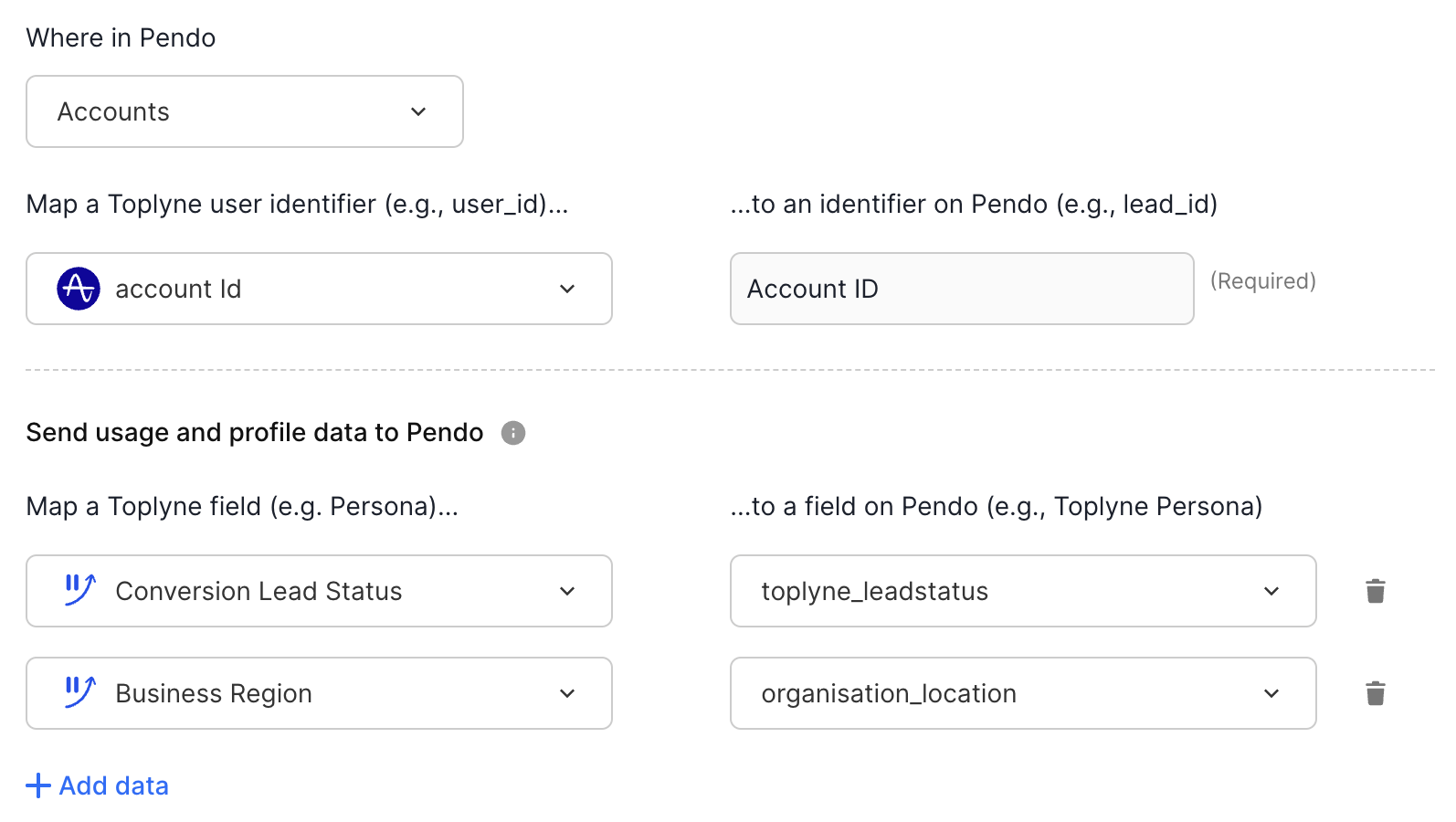
Task: Click the Account ID input field
Action: click(x=961, y=289)
